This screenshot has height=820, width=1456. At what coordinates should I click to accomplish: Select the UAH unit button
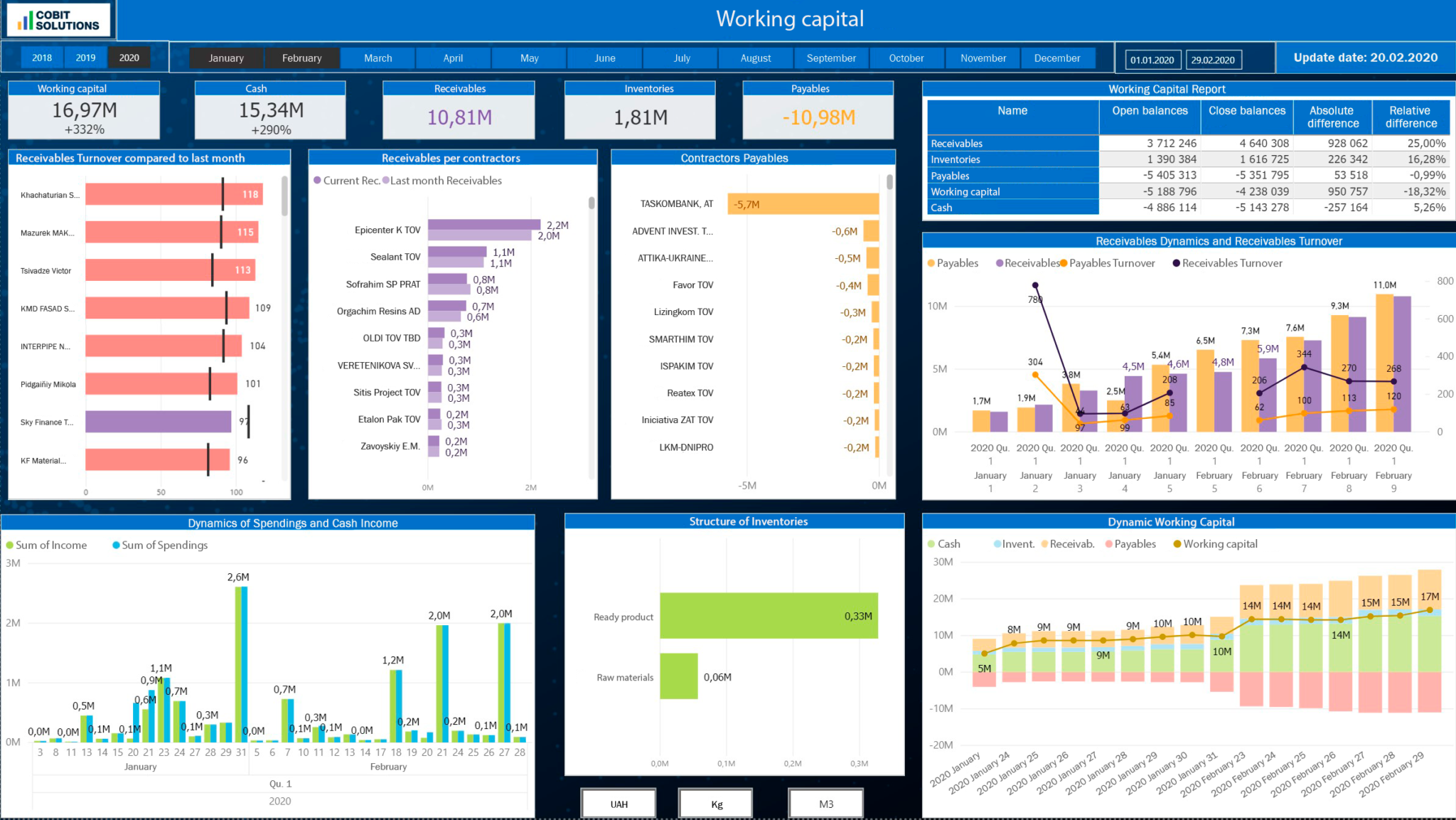pyautogui.click(x=618, y=803)
